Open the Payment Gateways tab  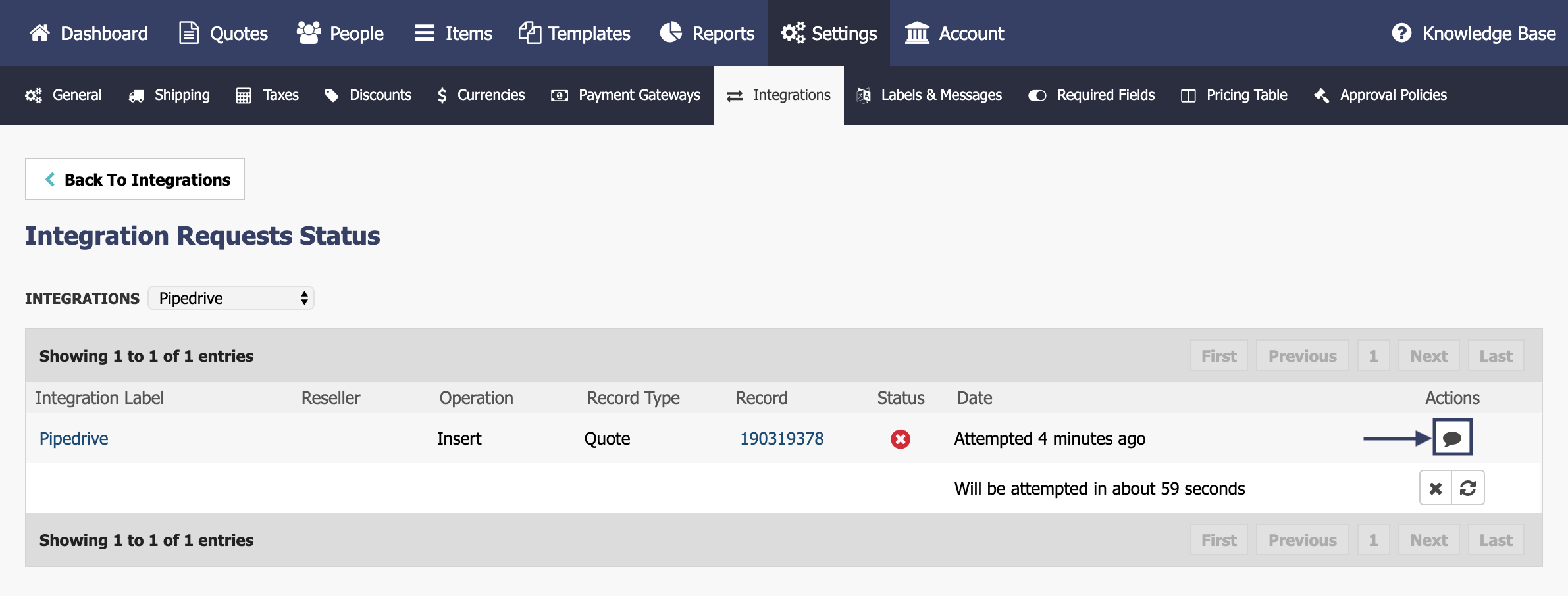[626, 95]
